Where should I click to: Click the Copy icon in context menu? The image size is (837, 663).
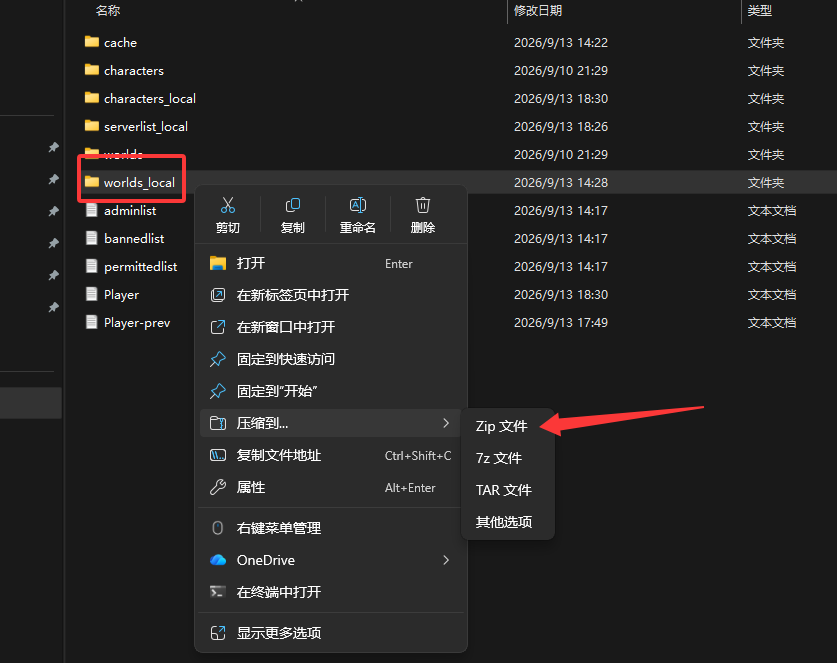[x=293, y=205]
